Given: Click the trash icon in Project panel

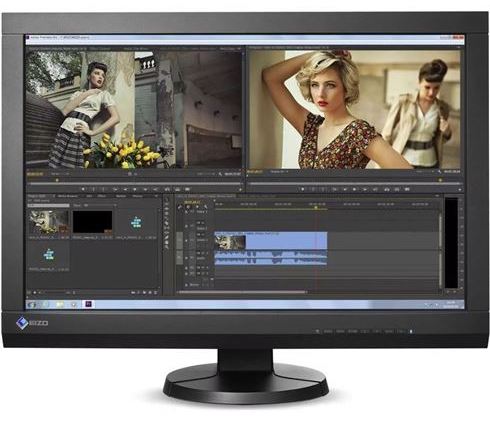Looking at the screenshot, I should tap(156, 293).
